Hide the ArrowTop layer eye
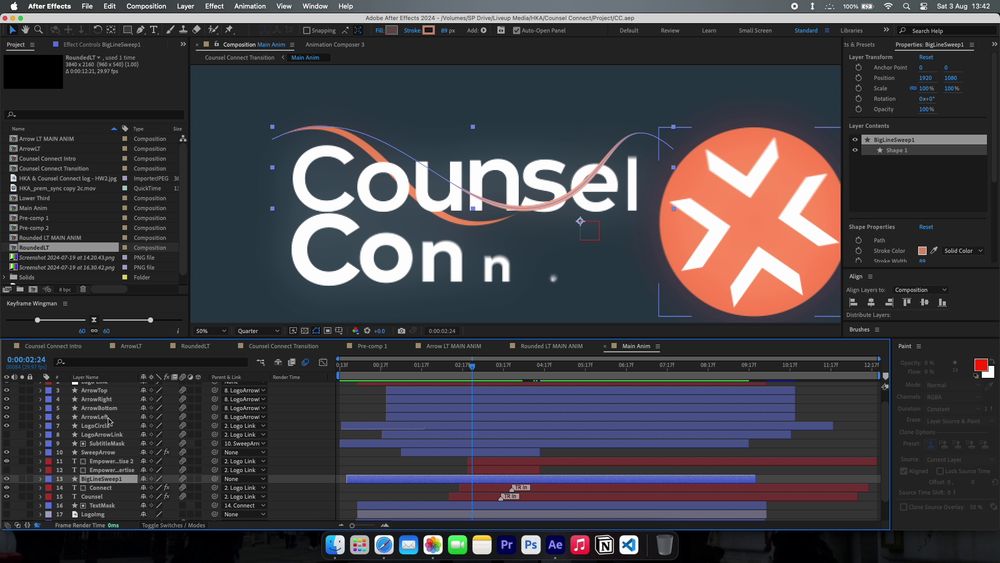The image size is (1000, 563). pos(6,390)
